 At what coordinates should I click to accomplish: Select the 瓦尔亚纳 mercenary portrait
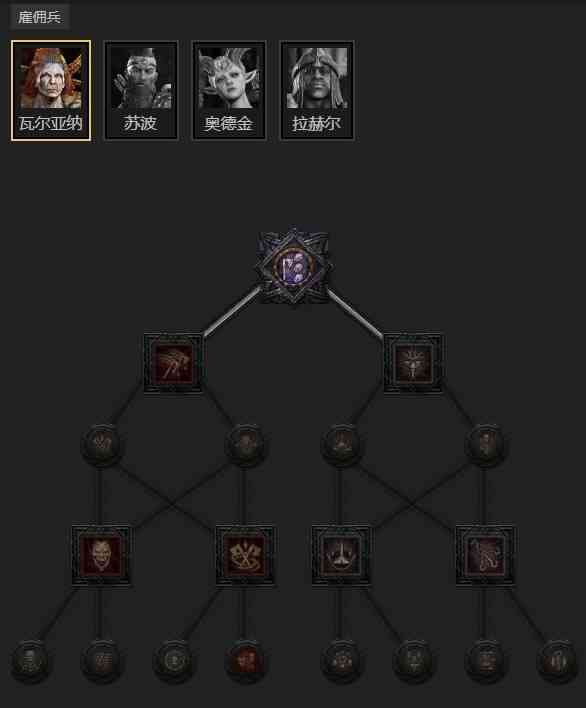51,90
